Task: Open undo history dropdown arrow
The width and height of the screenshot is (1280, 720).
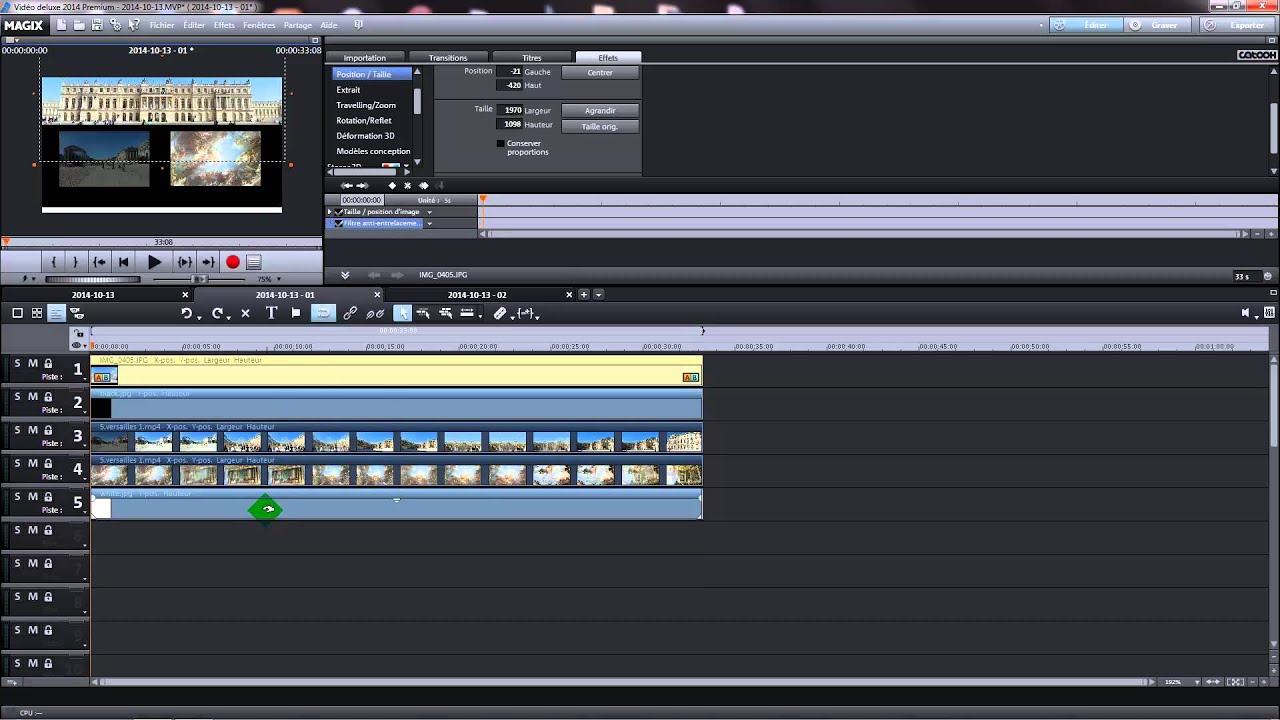Action: [x=199, y=316]
